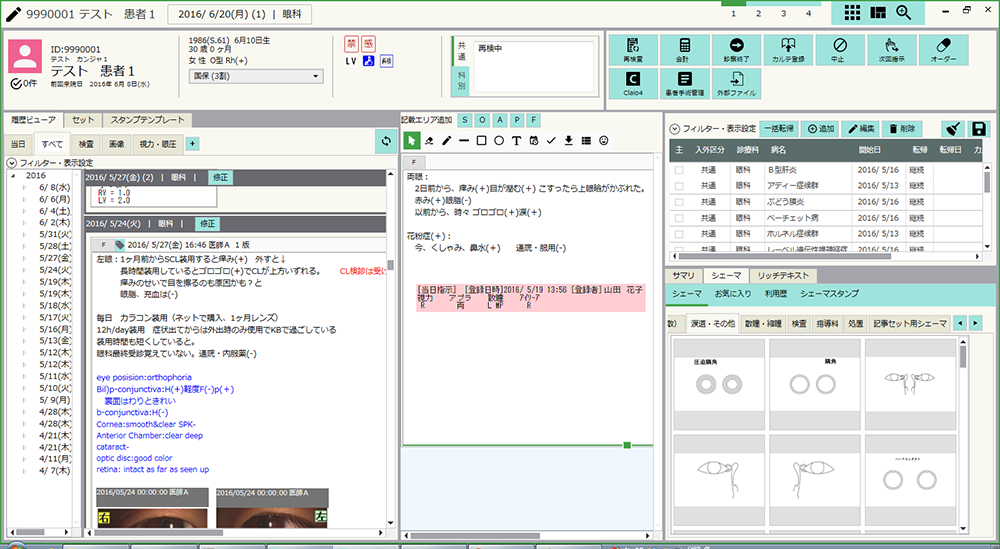
Task: Launch the Claio4 icon button
Action: click(x=633, y=83)
